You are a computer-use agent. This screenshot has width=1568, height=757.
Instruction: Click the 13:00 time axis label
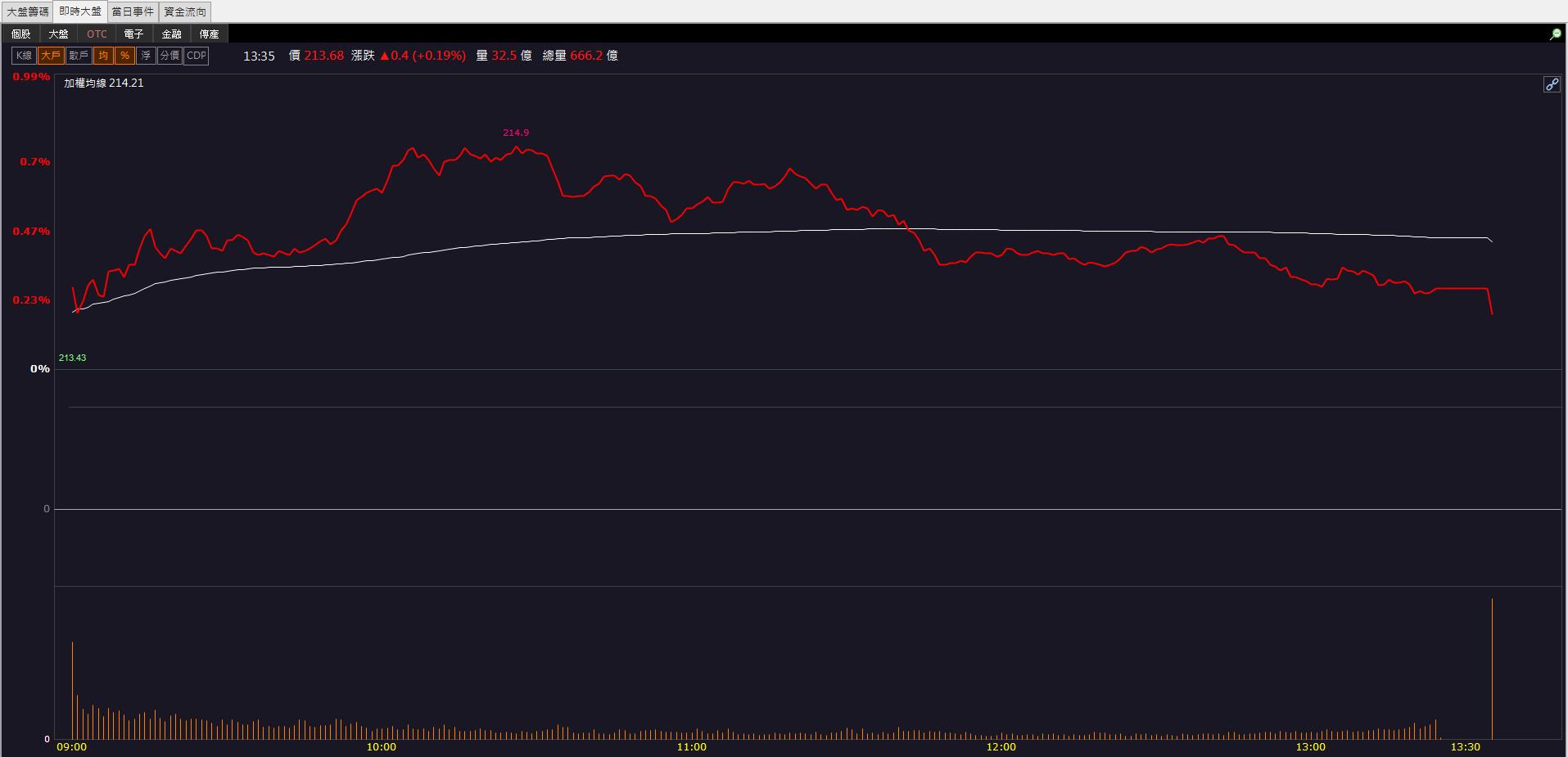(1310, 747)
